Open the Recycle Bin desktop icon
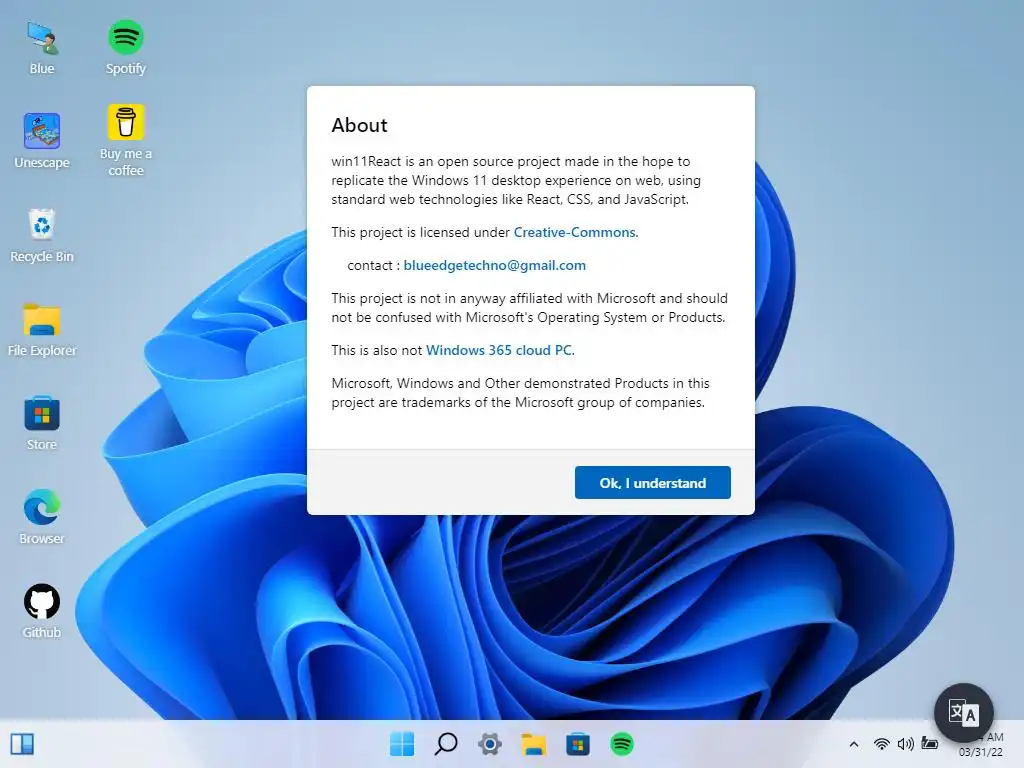 click(42, 235)
